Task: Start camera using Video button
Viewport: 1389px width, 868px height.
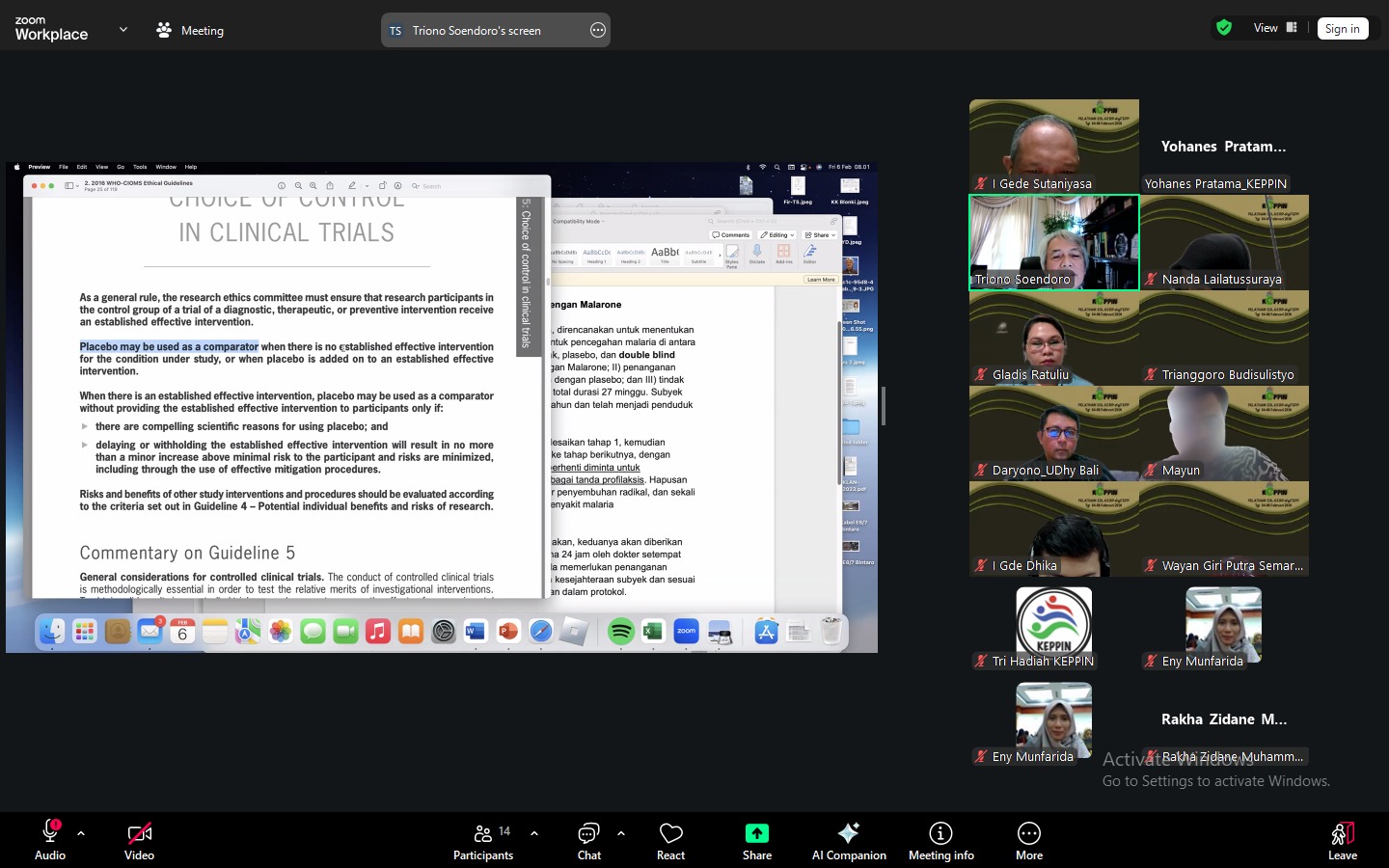Action: point(139,839)
